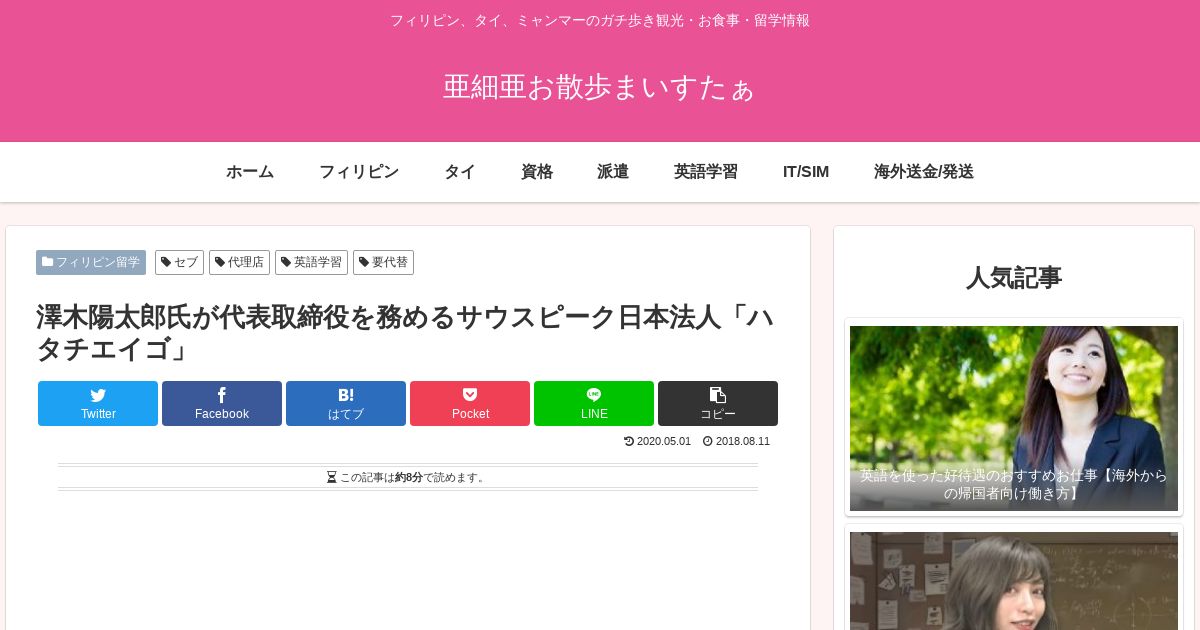This screenshot has width=1200, height=630.
Task: Open the 海外送金/発送 menu item
Action: [924, 172]
